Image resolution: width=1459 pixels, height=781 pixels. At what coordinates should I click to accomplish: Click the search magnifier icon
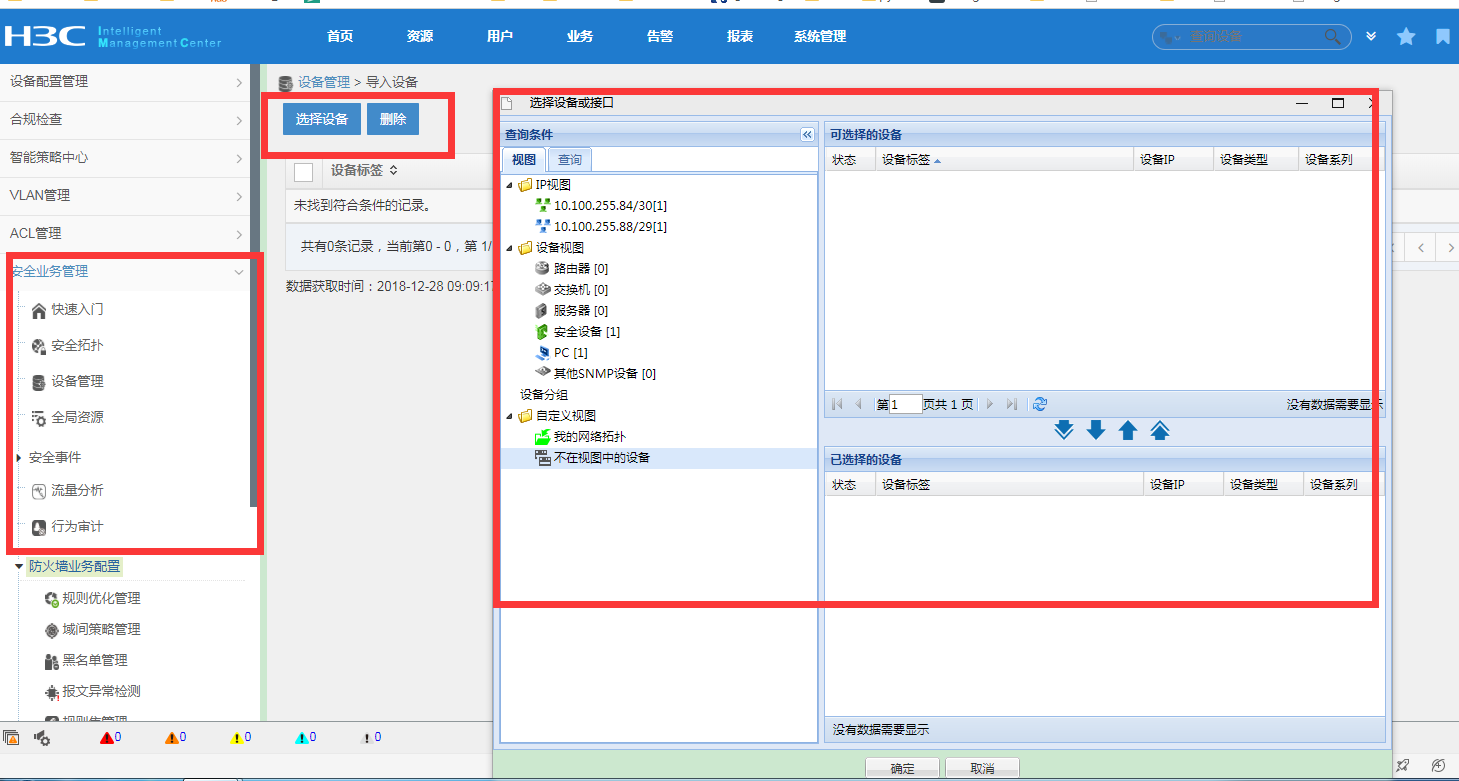(1333, 36)
